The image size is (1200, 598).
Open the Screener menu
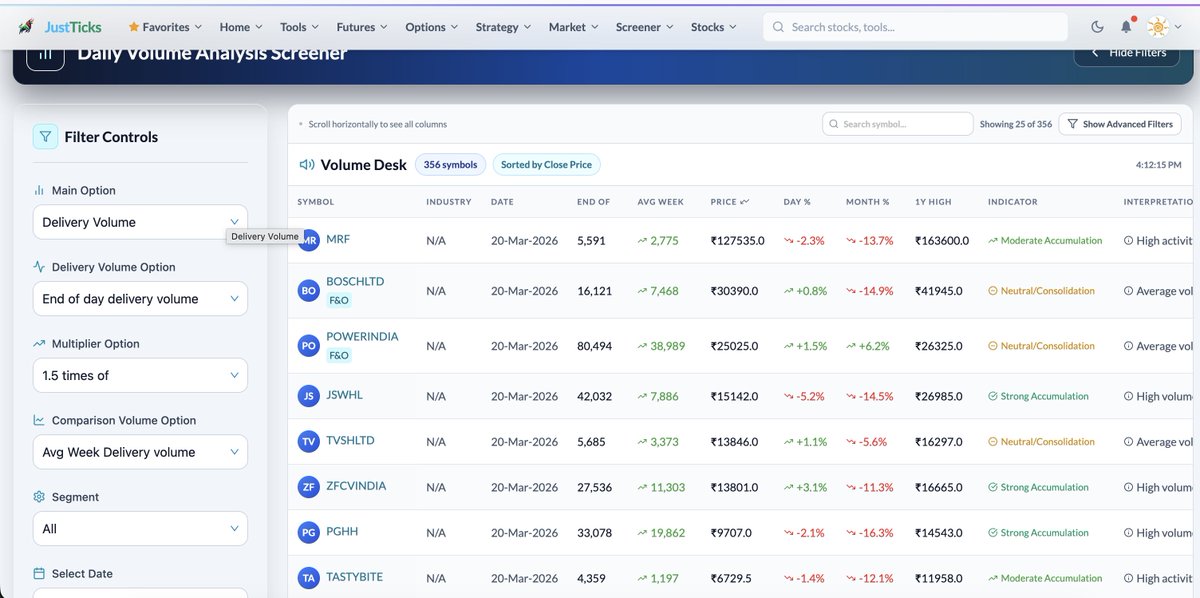click(645, 27)
